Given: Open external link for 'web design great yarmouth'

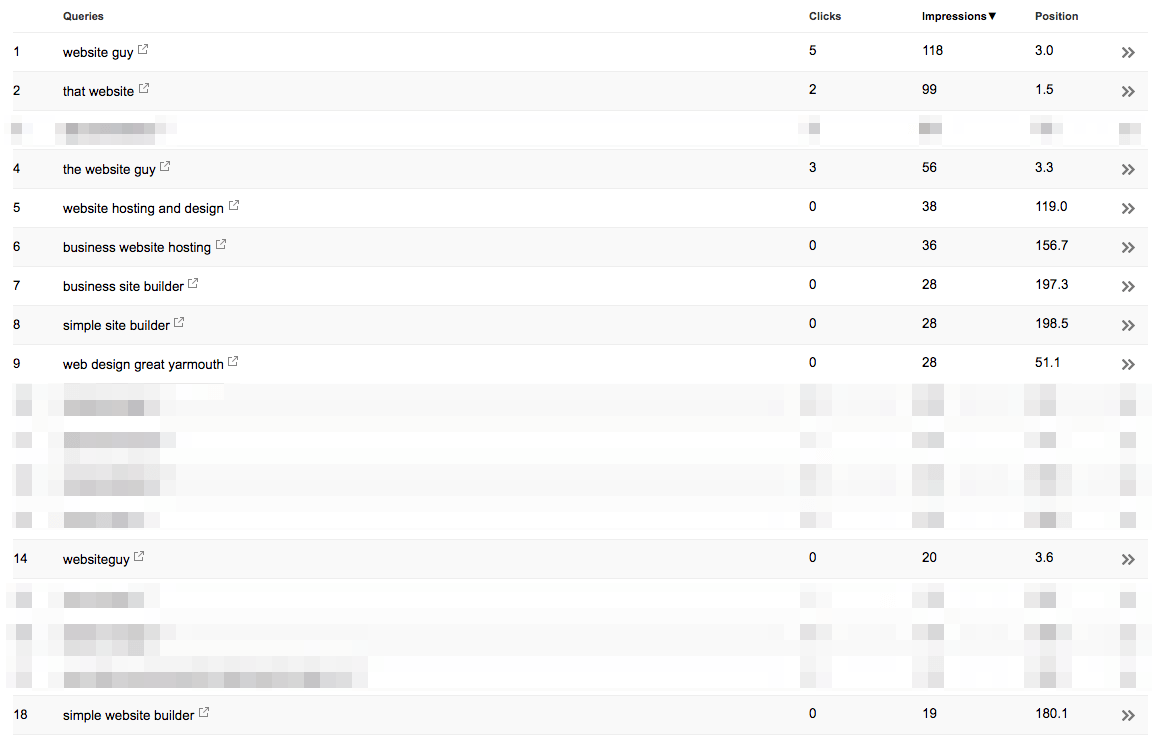Looking at the screenshot, I should tap(233, 361).
